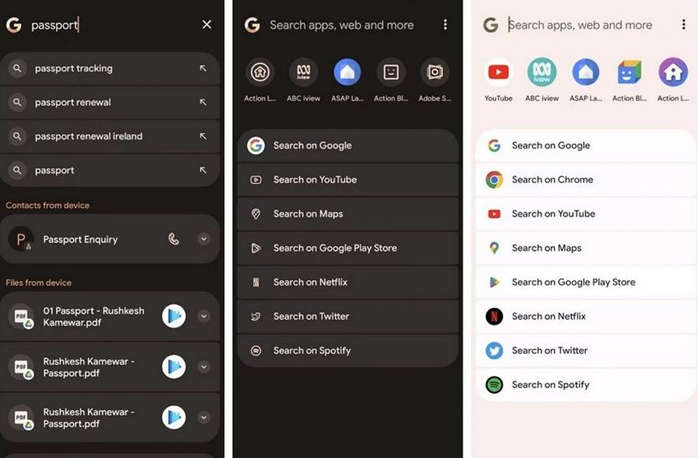Open ABC iview app in dark panel
The image size is (700, 458).
304,80
